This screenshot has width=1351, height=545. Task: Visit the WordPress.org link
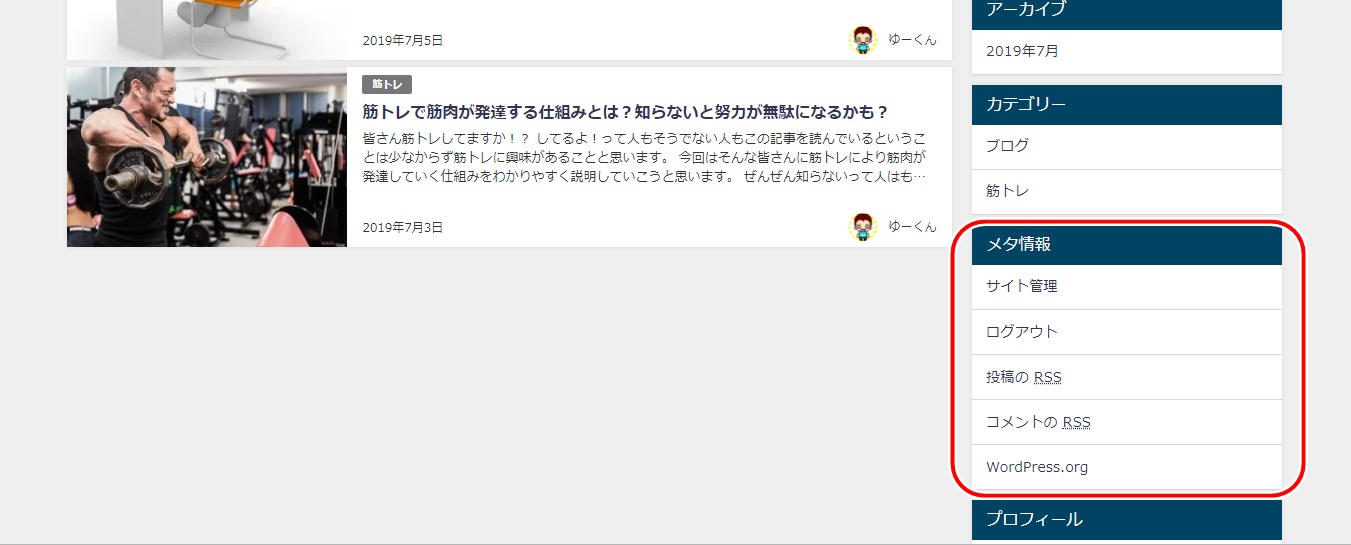click(x=1036, y=467)
